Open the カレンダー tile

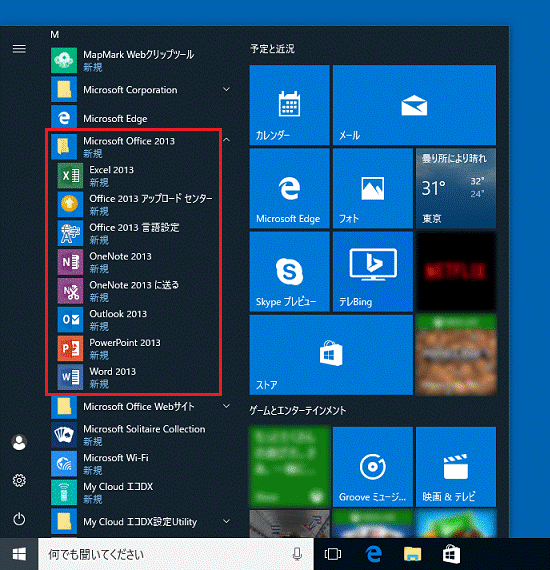pyautogui.click(x=289, y=105)
